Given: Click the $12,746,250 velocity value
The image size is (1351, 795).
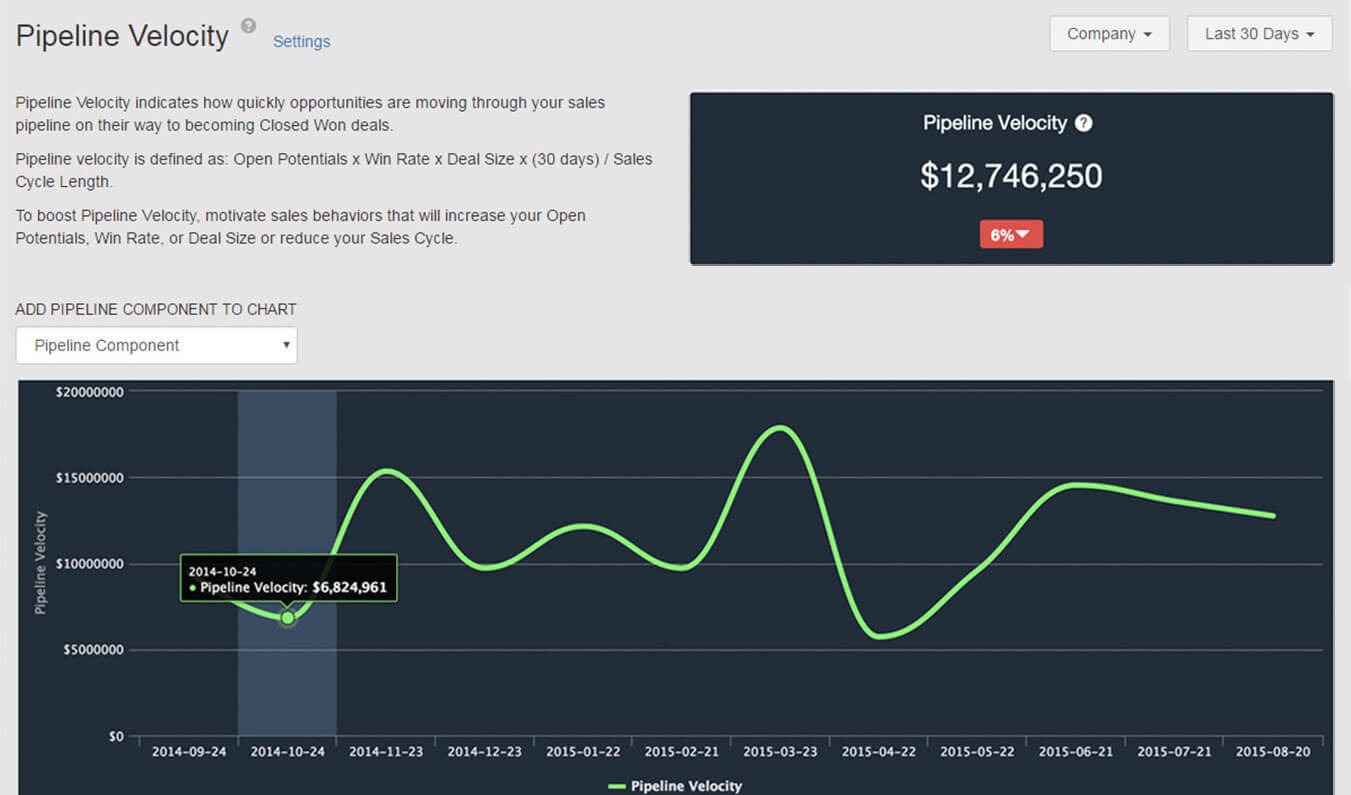Looking at the screenshot, I should 1011,176.
